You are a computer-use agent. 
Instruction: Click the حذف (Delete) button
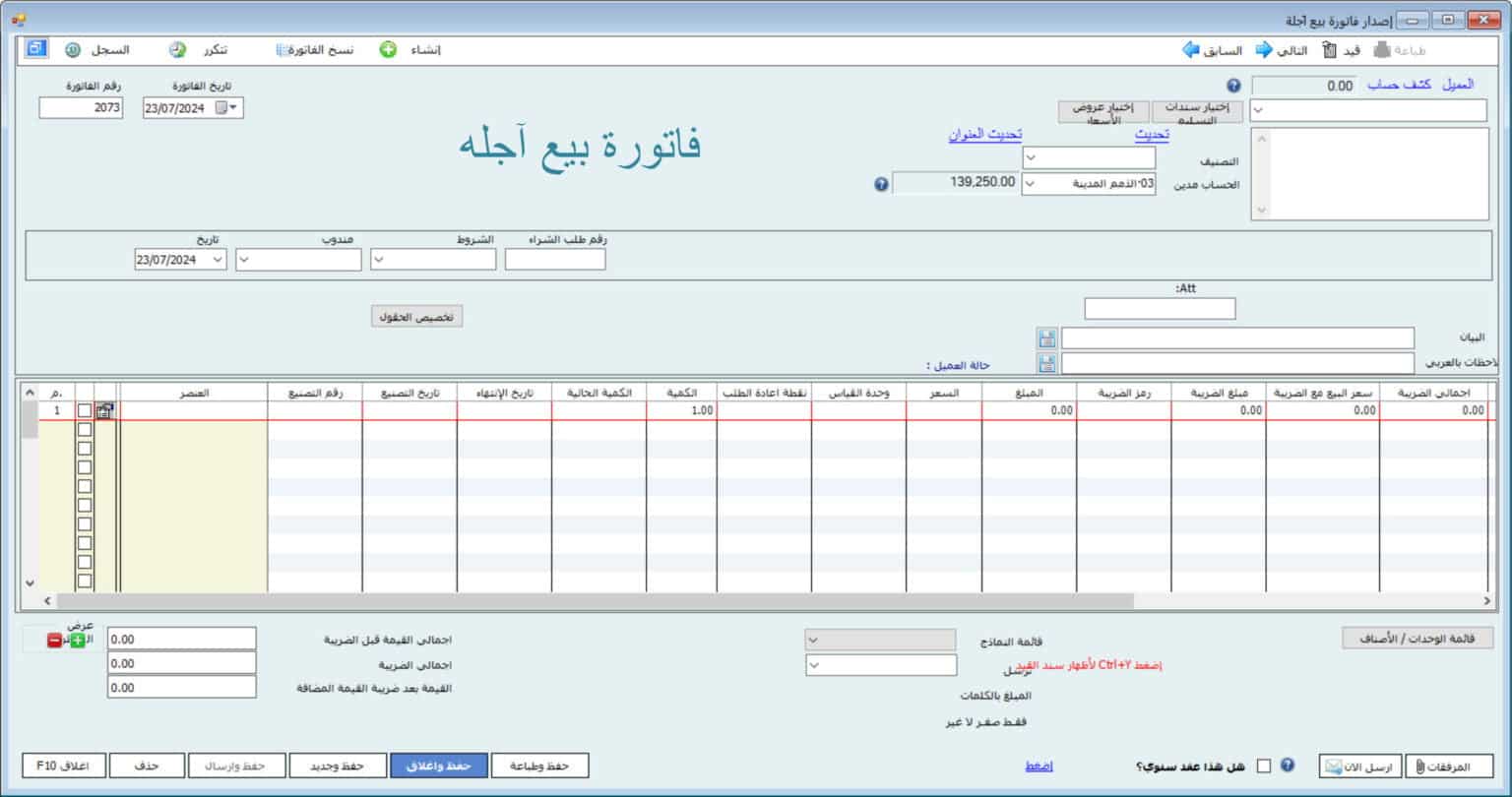click(148, 766)
